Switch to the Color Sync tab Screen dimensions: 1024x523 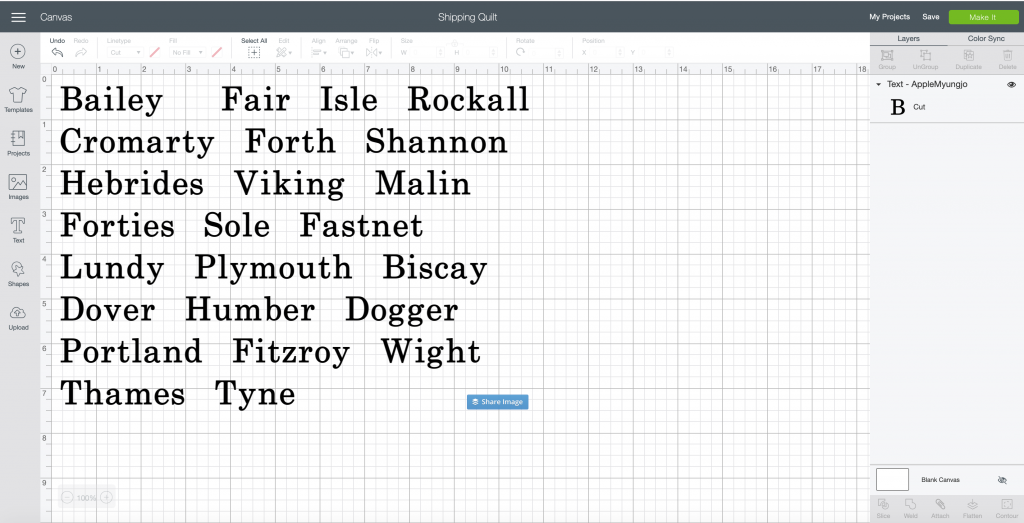[985, 39]
